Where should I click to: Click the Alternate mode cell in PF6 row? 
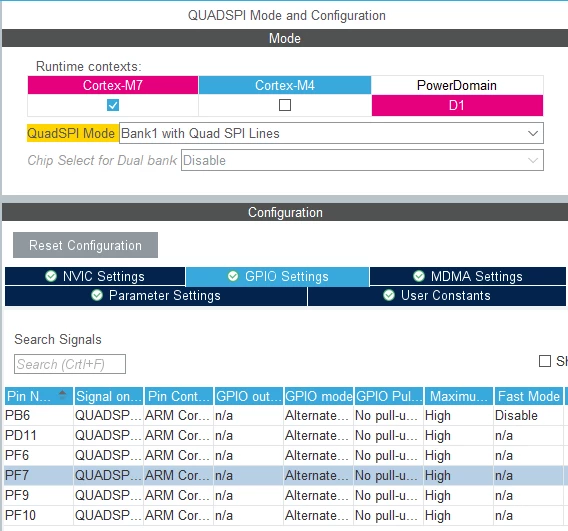point(319,455)
